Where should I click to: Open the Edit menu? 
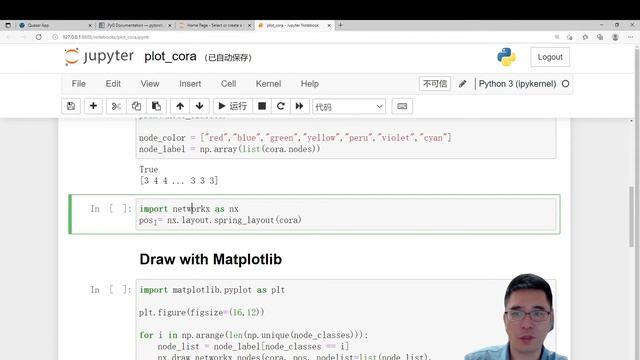coord(113,84)
